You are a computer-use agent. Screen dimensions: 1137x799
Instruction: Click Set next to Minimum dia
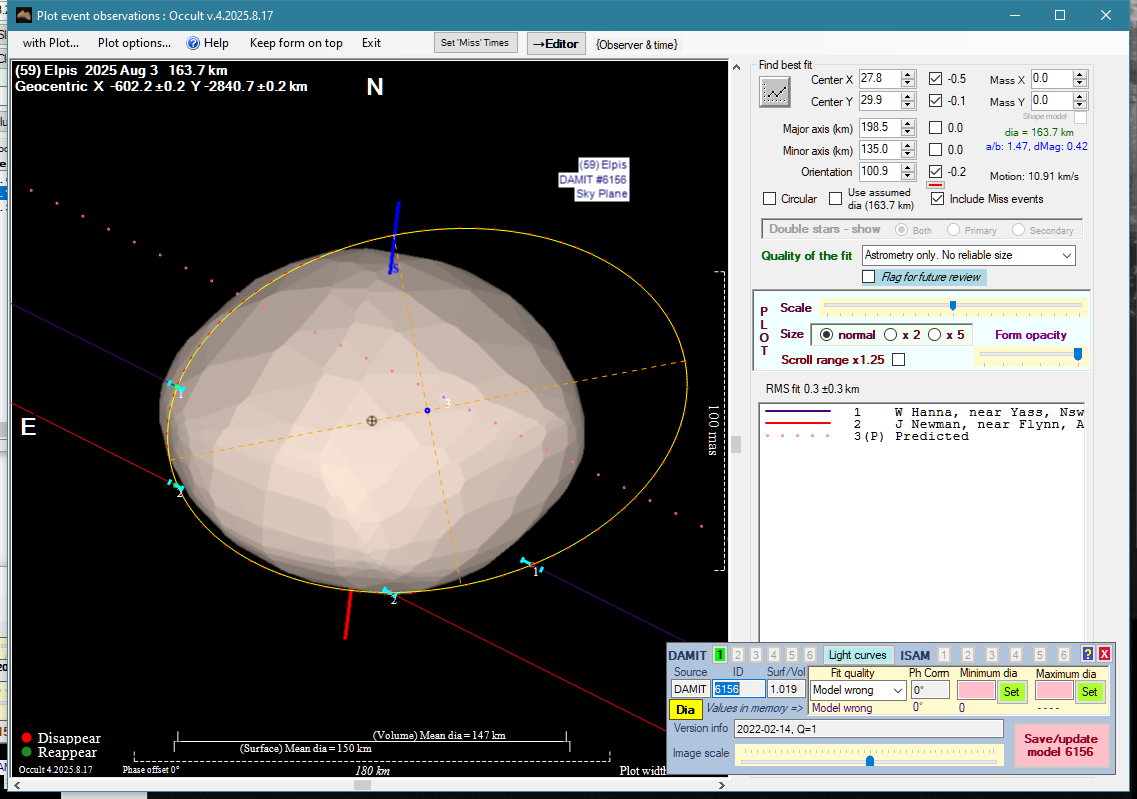1011,691
